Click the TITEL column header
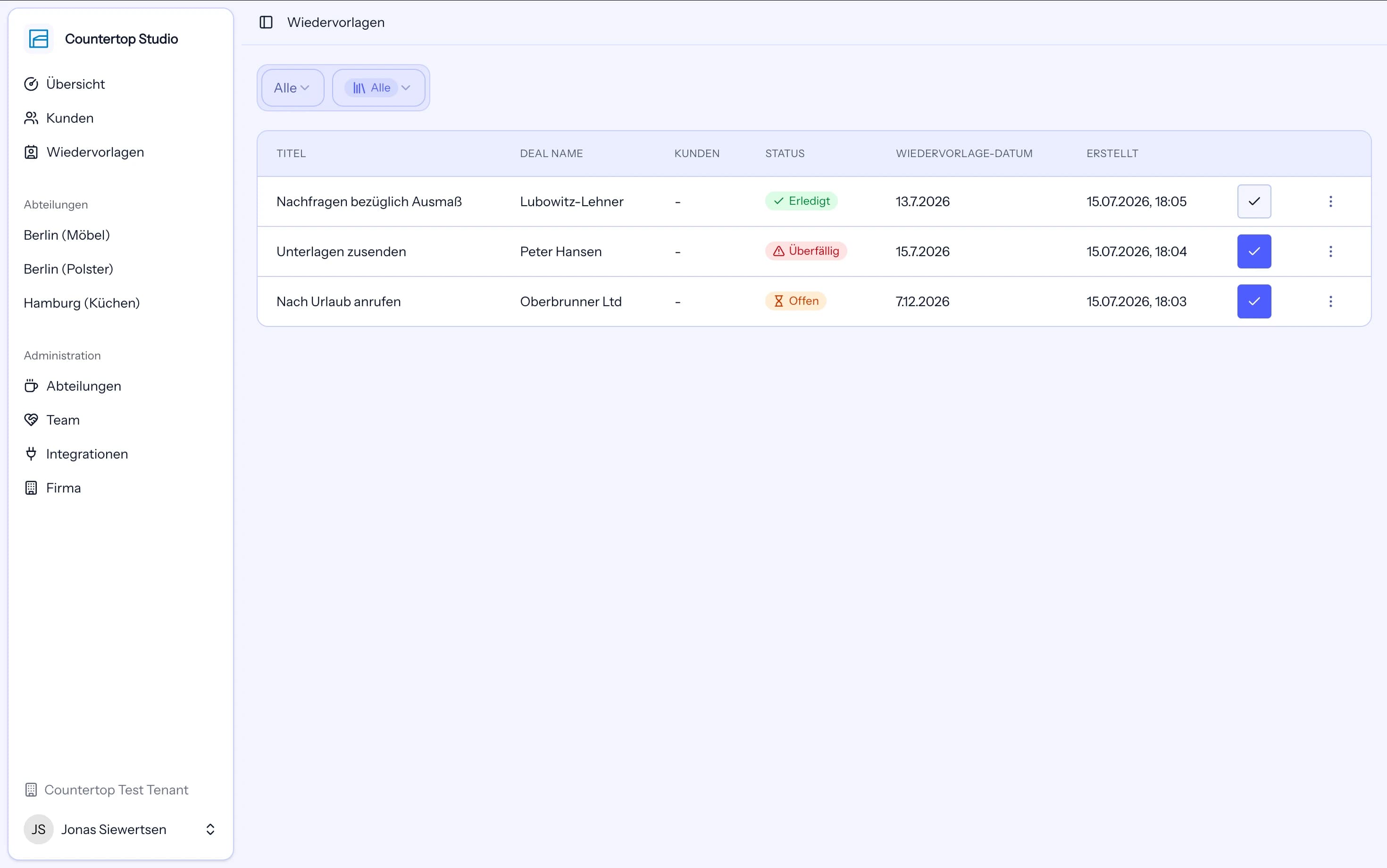 pyautogui.click(x=291, y=153)
